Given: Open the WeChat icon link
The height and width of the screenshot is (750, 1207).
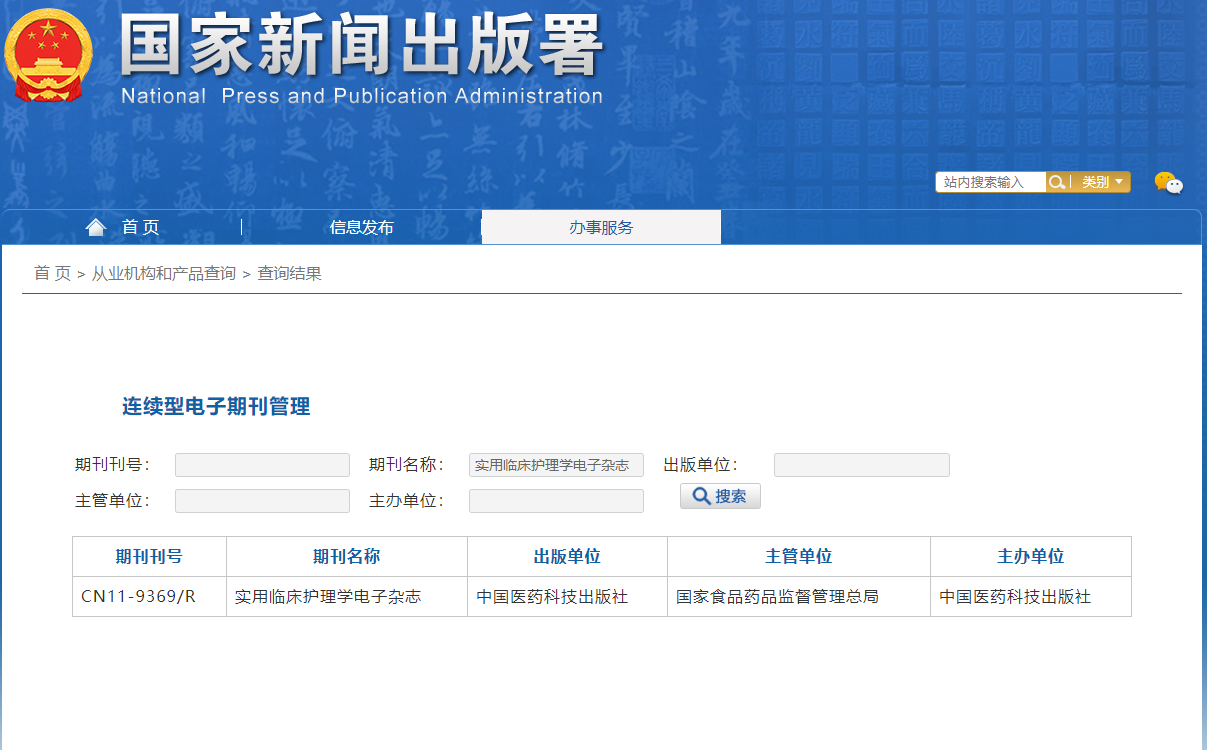Looking at the screenshot, I should pyautogui.click(x=1168, y=183).
